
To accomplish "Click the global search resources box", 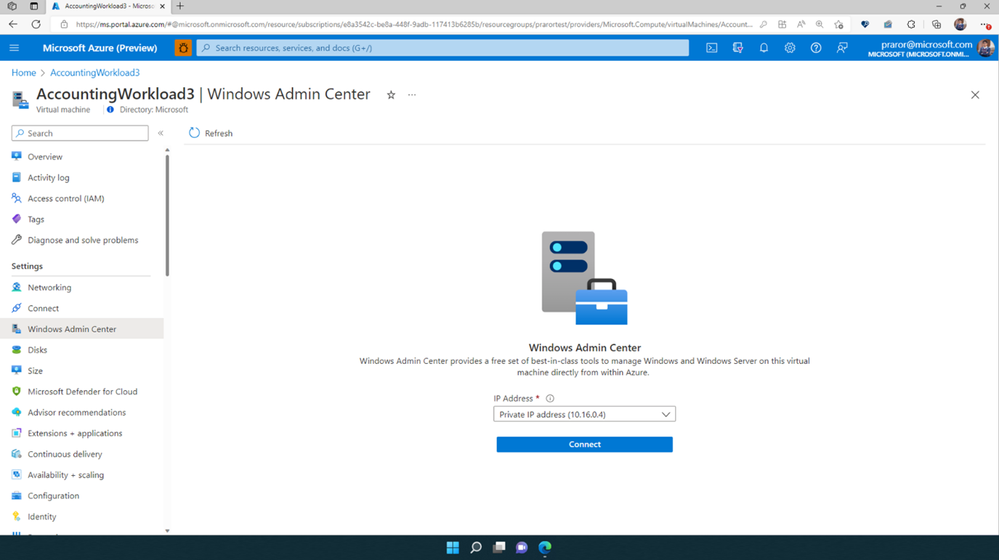I will tap(443, 48).
